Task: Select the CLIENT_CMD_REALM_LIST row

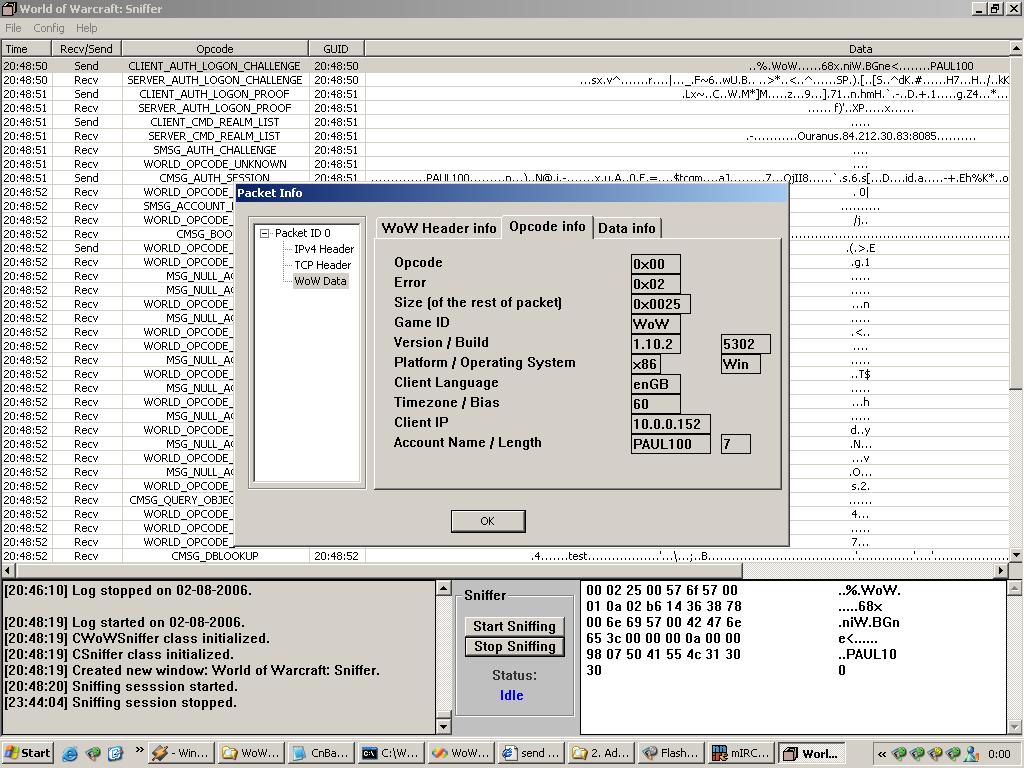Action: coord(505,122)
